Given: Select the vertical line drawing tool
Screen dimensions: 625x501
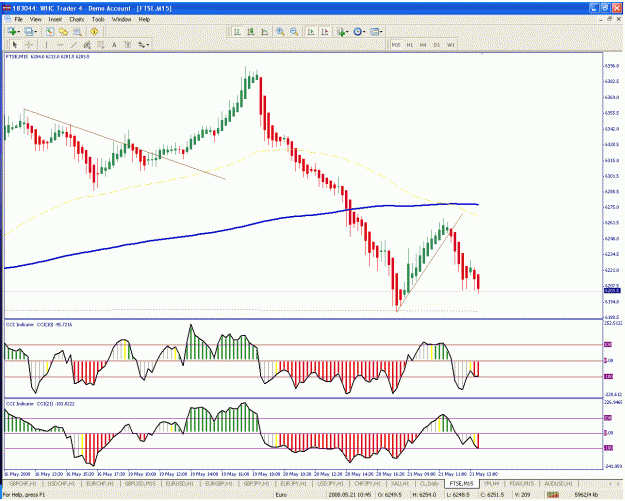Looking at the screenshot, I should (x=46, y=45).
